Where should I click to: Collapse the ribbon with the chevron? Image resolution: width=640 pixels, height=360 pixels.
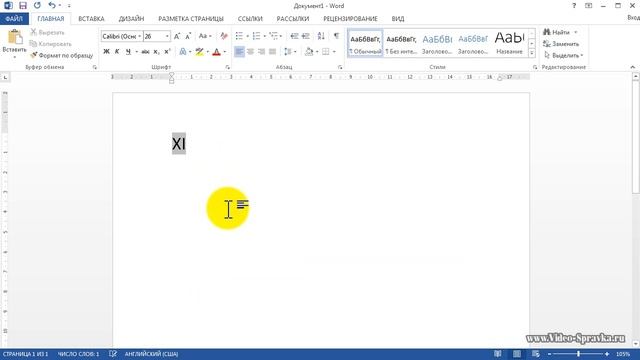coord(633,67)
